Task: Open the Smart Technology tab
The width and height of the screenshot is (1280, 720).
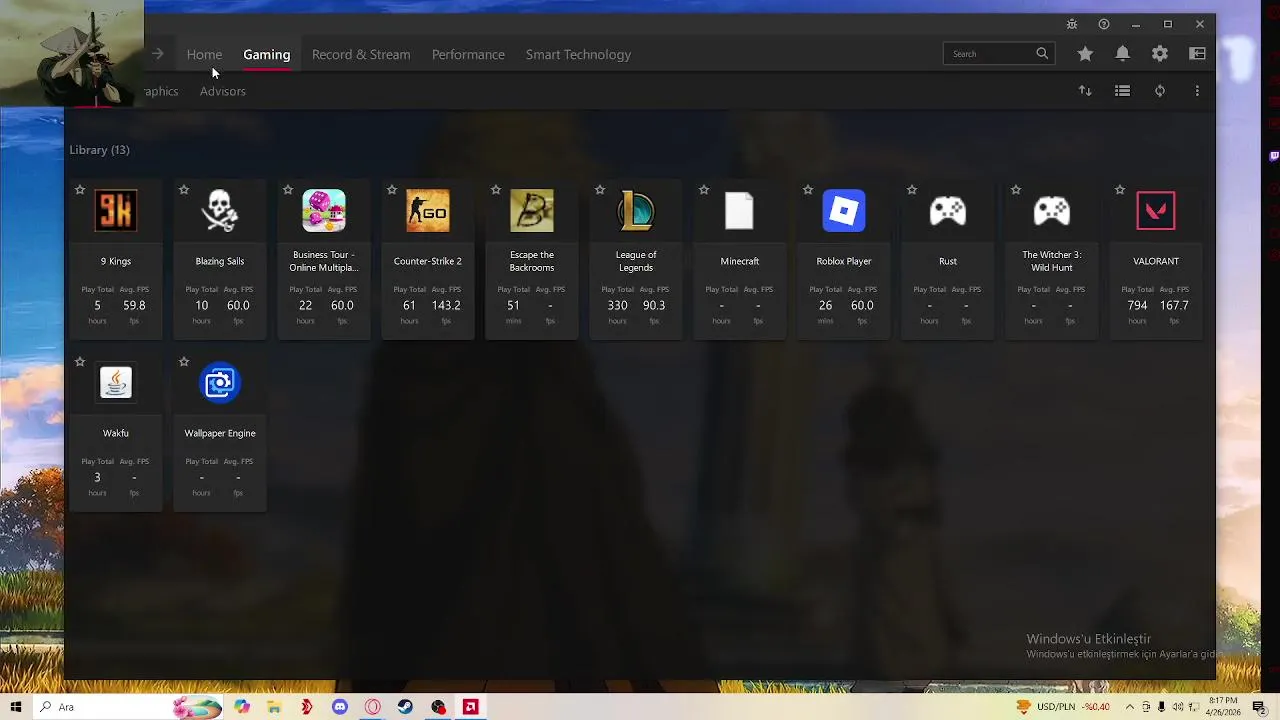Action: point(578,55)
